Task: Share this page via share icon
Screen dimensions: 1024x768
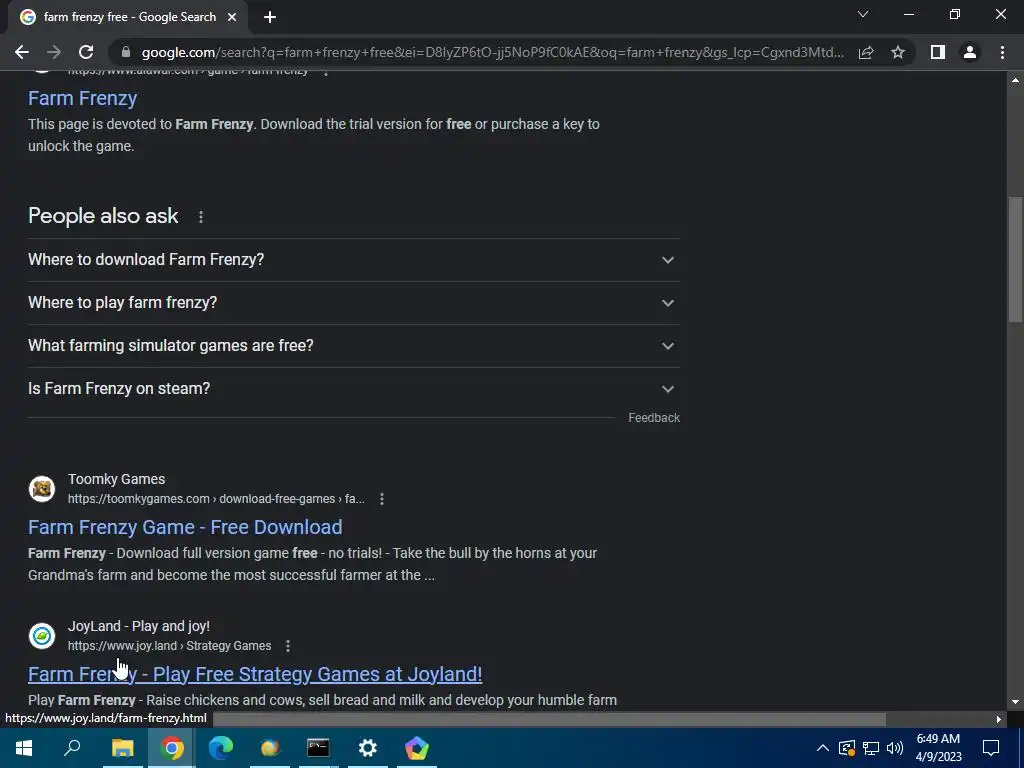Action: 866,52
